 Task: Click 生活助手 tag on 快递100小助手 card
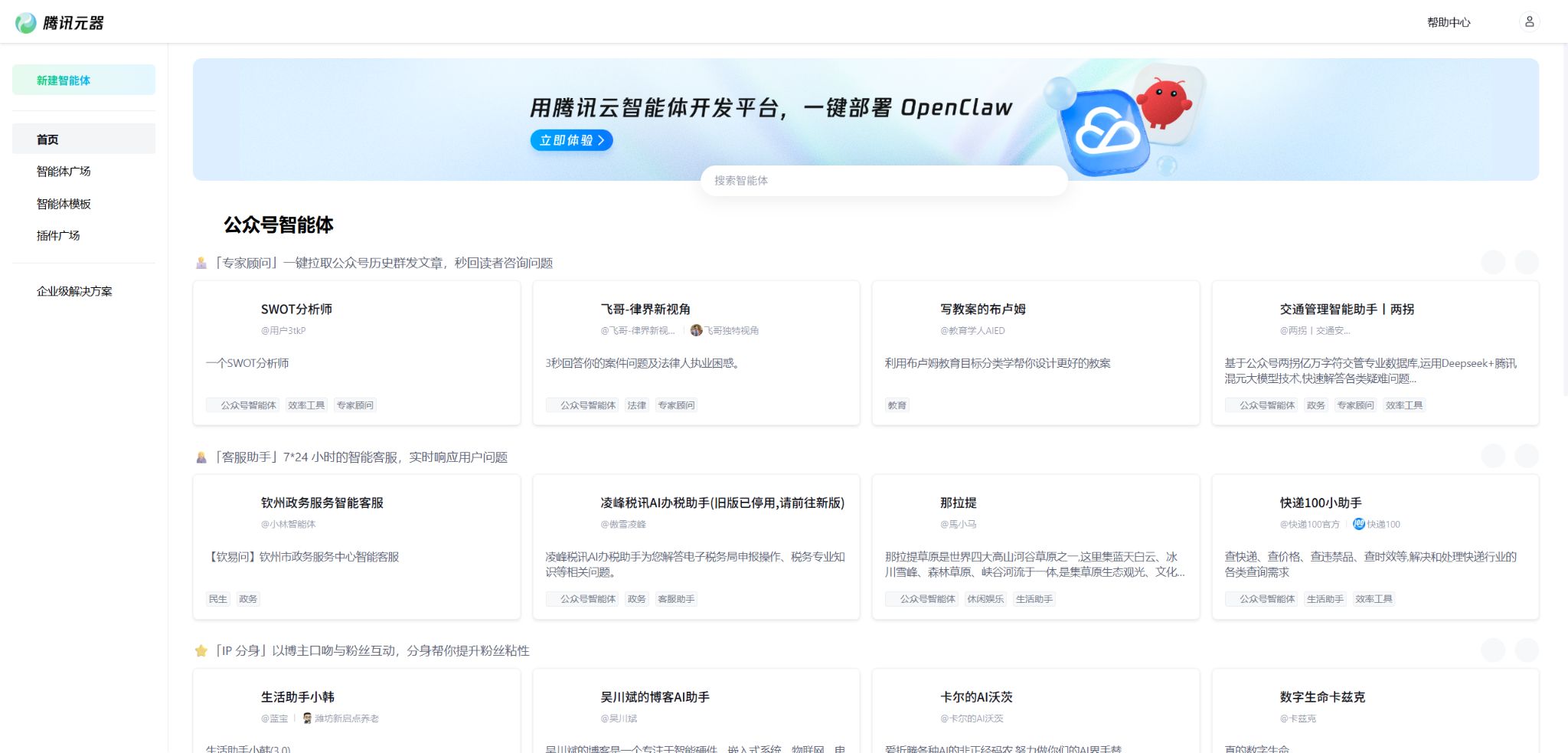(1325, 599)
